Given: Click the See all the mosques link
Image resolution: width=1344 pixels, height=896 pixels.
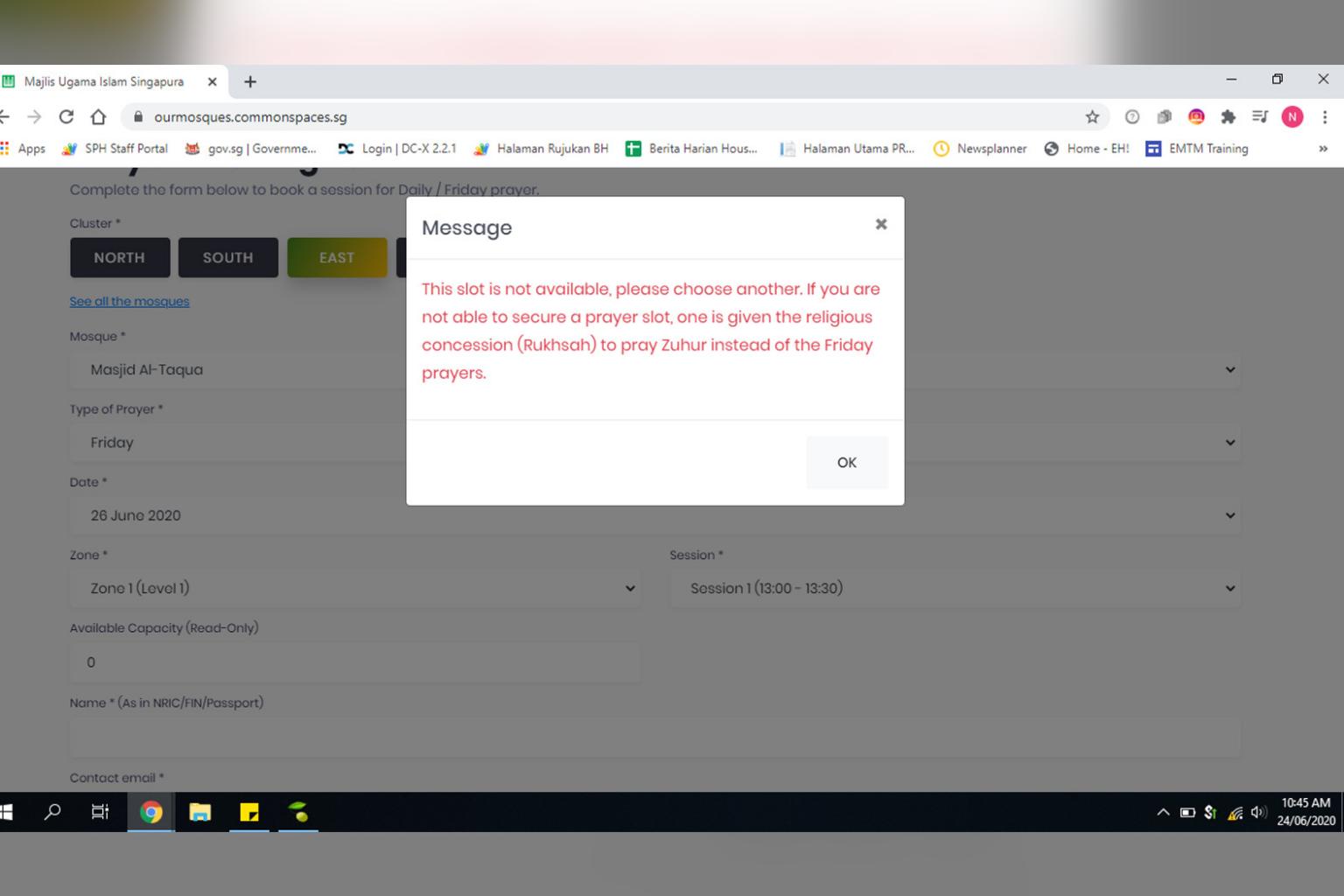Looking at the screenshot, I should tap(129, 301).
